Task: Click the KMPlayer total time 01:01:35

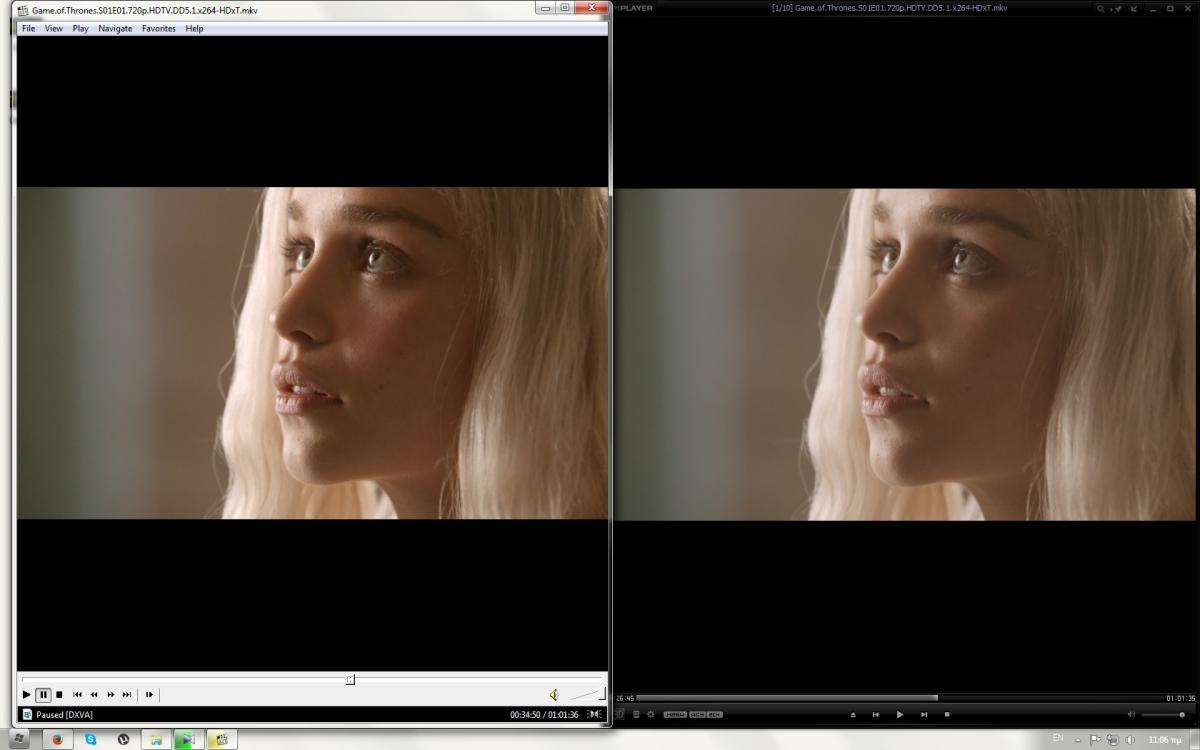Action: pyautogui.click(x=1180, y=698)
